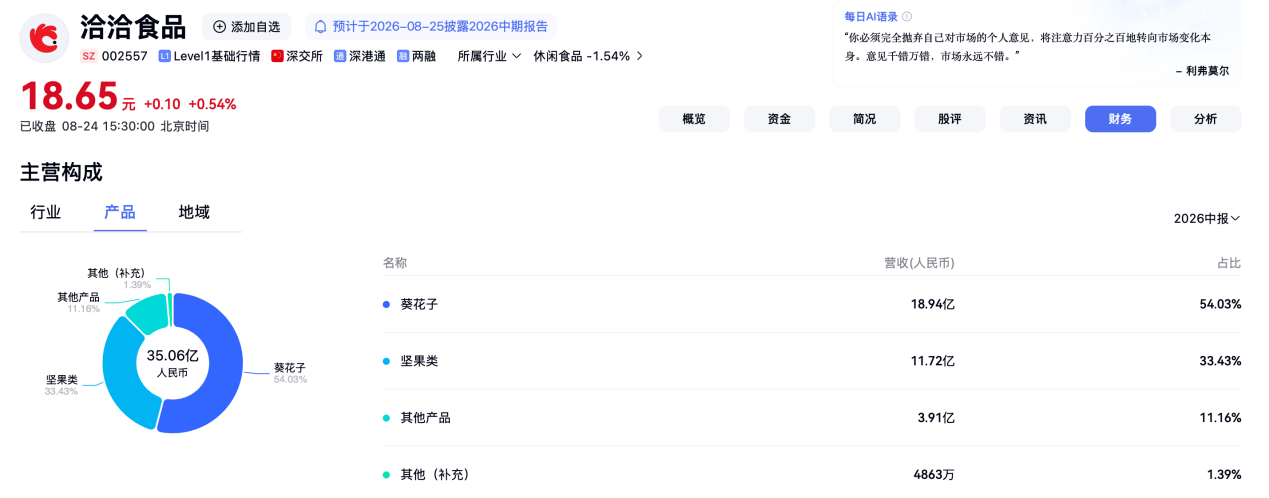Screen dimensions: 1269x498
Task: Click the 35.06亿 total in the donut center
Action: [x=172, y=355]
